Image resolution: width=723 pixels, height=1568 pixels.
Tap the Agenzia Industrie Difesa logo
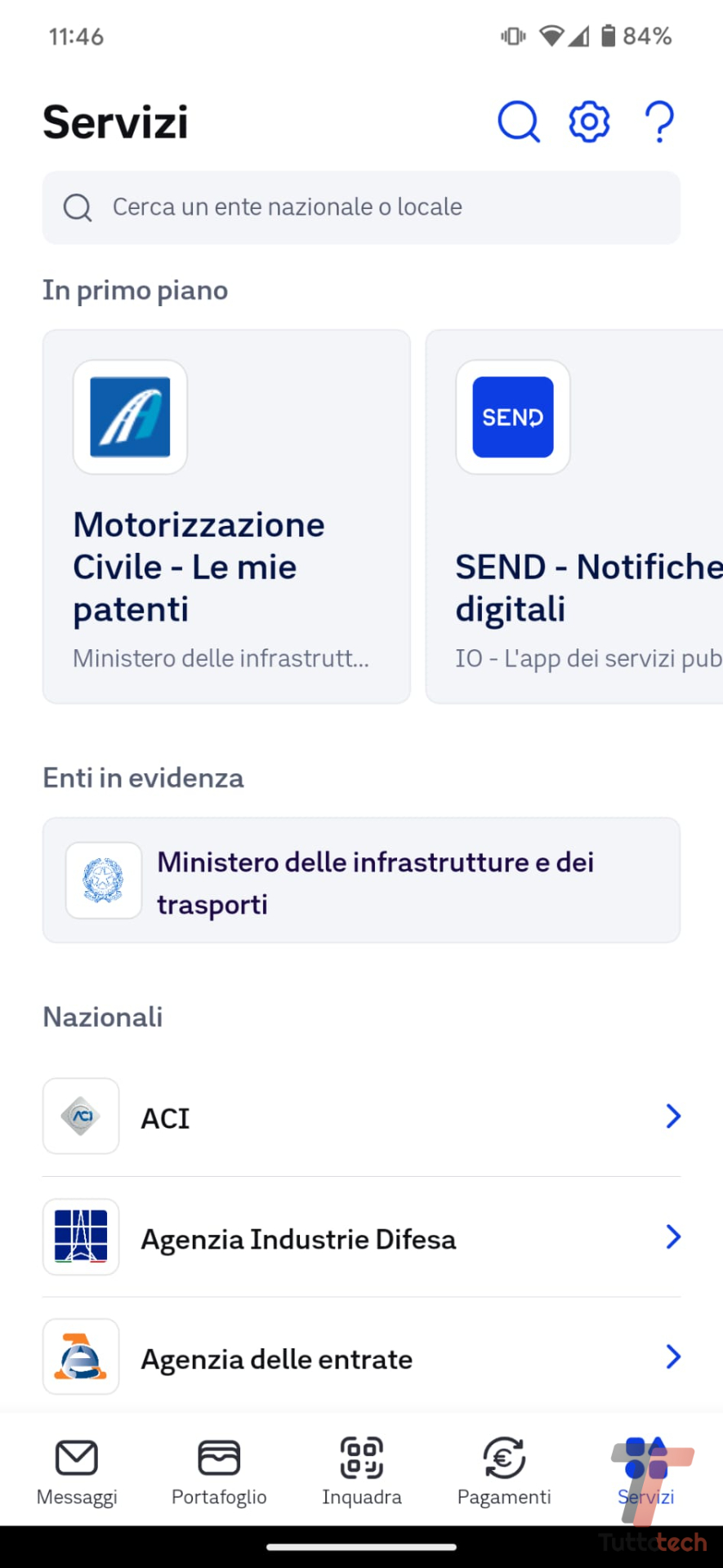[x=81, y=1236]
